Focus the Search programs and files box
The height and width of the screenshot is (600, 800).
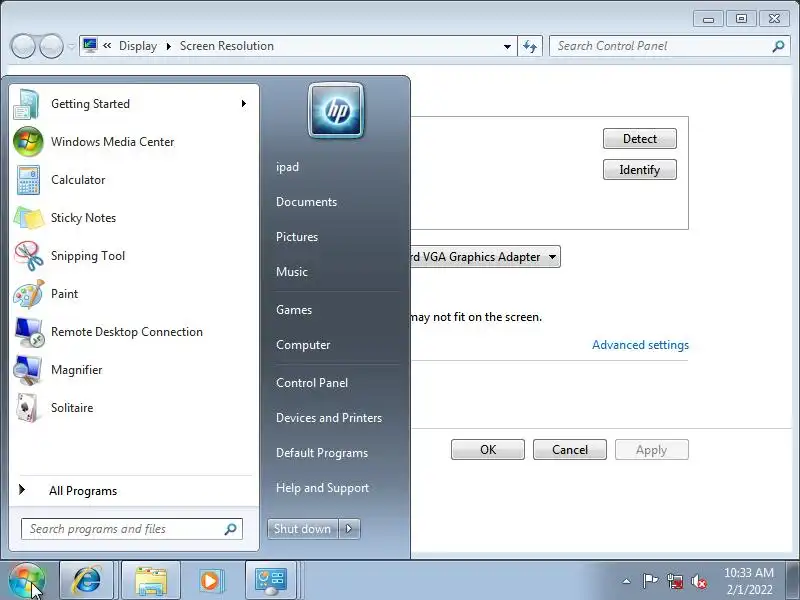tap(132, 529)
